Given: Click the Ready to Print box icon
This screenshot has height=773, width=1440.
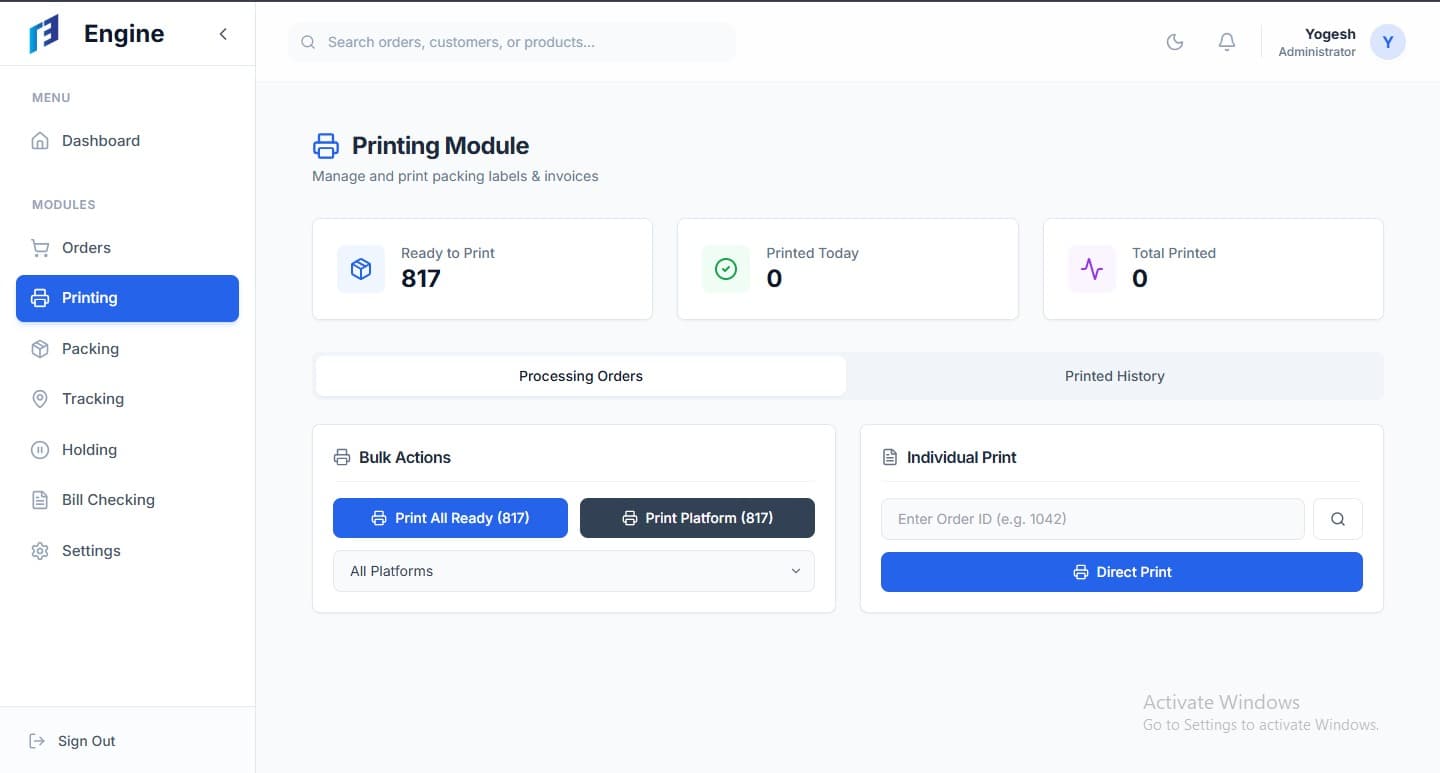Looking at the screenshot, I should pos(361,269).
